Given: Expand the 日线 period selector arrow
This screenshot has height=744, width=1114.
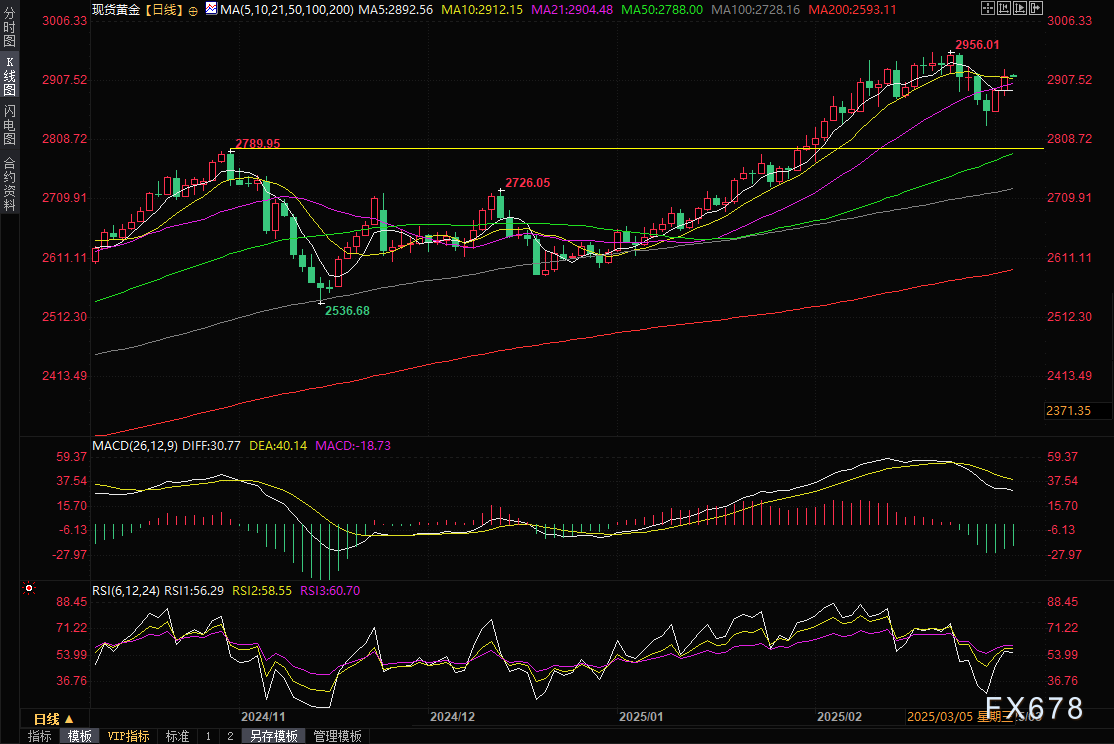Looking at the screenshot, I should (x=70, y=719).
